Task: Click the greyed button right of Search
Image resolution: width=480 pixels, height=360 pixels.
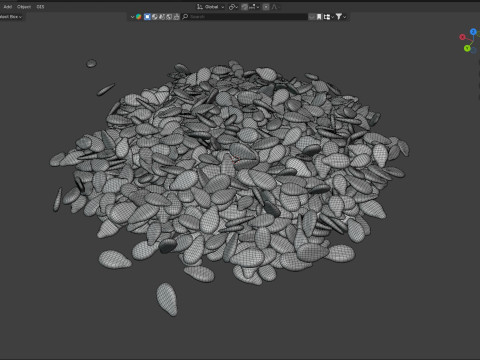Action: tap(312, 17)
